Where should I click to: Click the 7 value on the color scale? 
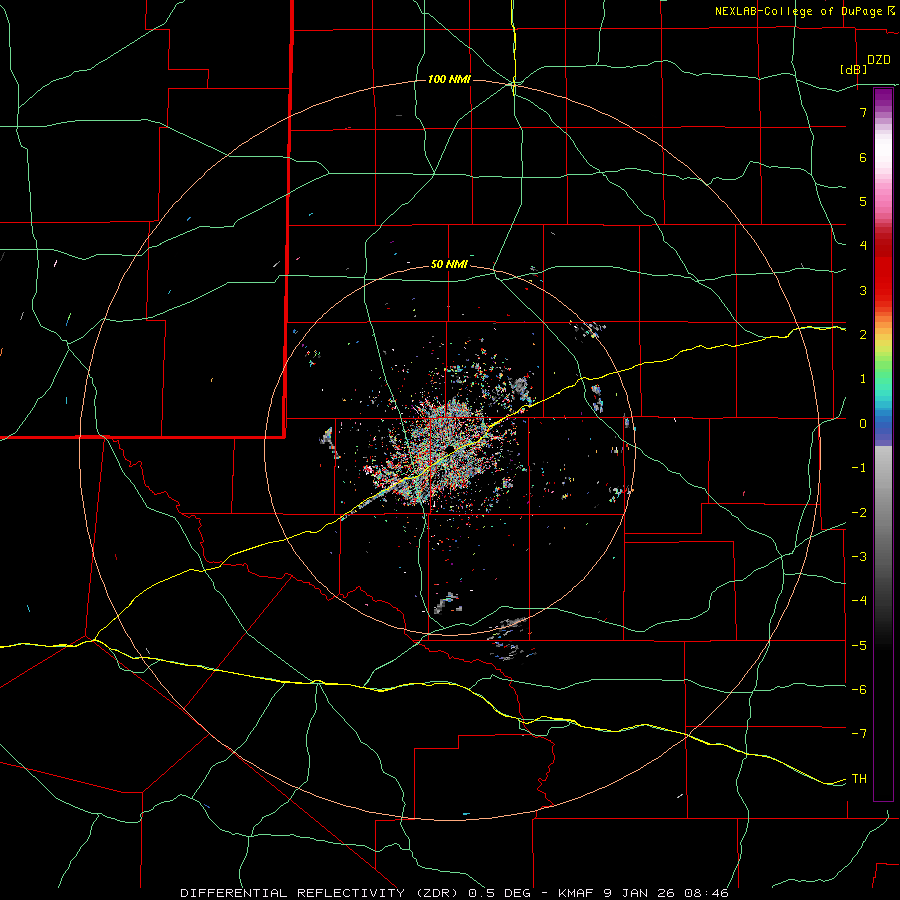coord(863,112)
